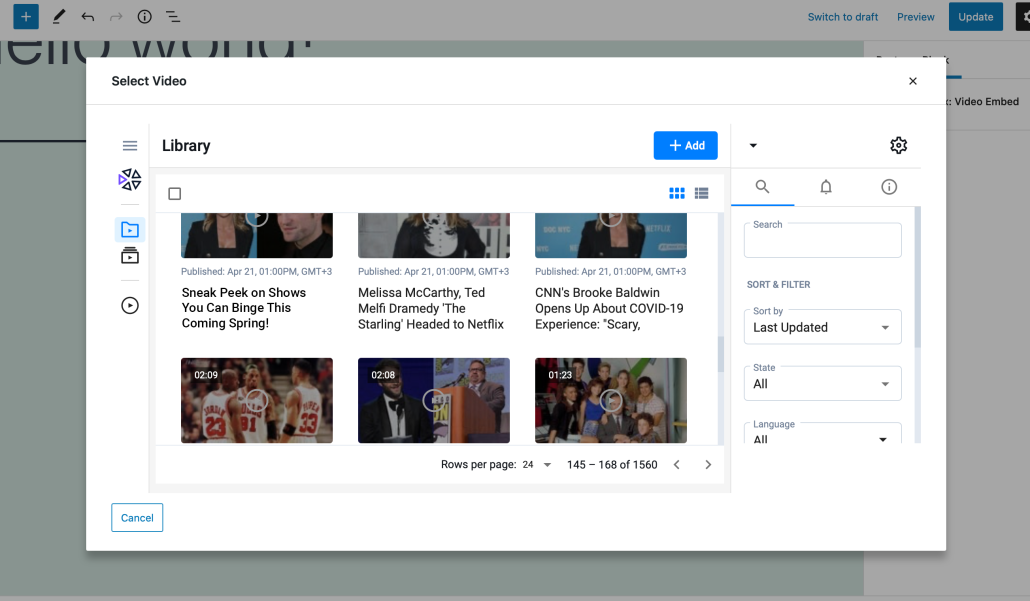Click the Update button
Screen dimensions: 1030x601
pyautogui.click(x=975, y=17)
